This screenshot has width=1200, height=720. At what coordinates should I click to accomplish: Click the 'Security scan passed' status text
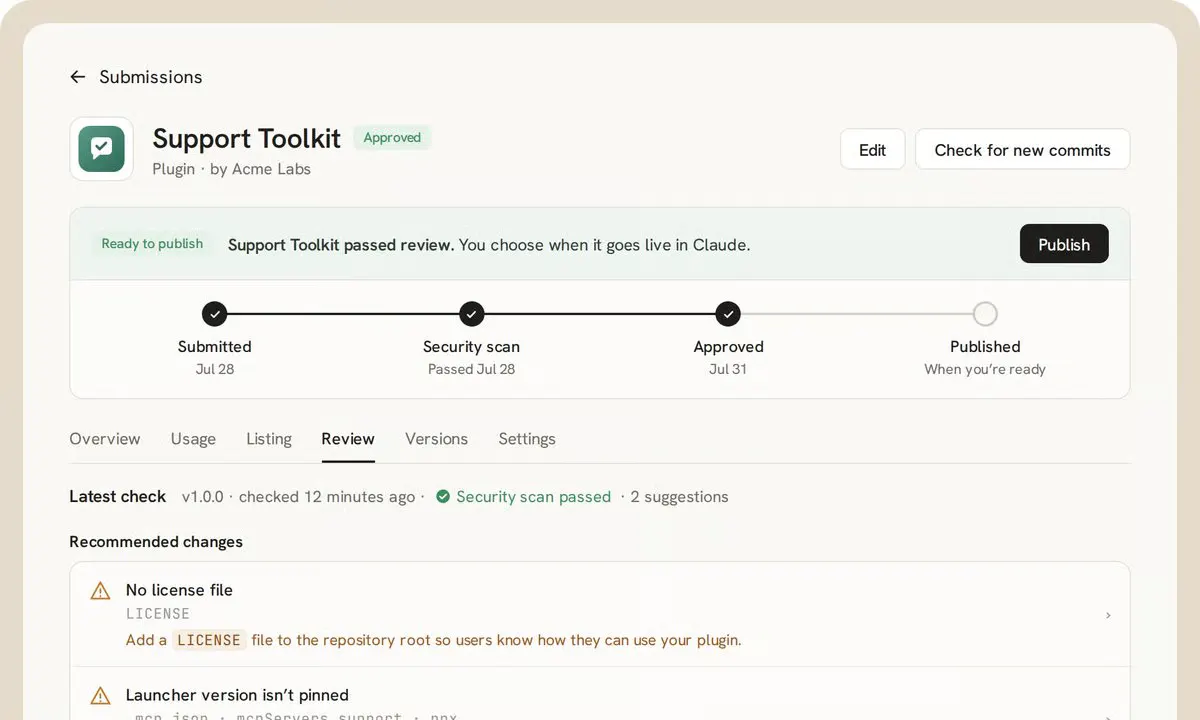click(x=533, y=497)
